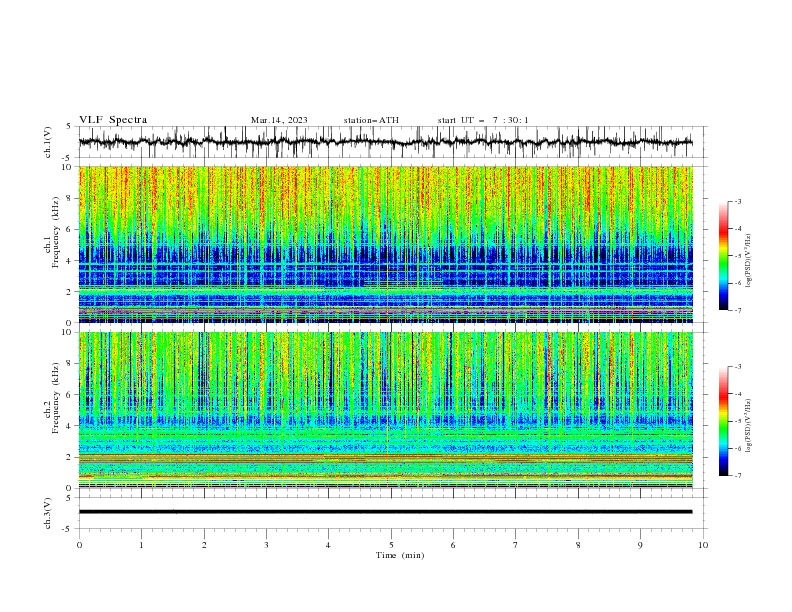Click inside the ch.1 spectrogram panel

385,244
